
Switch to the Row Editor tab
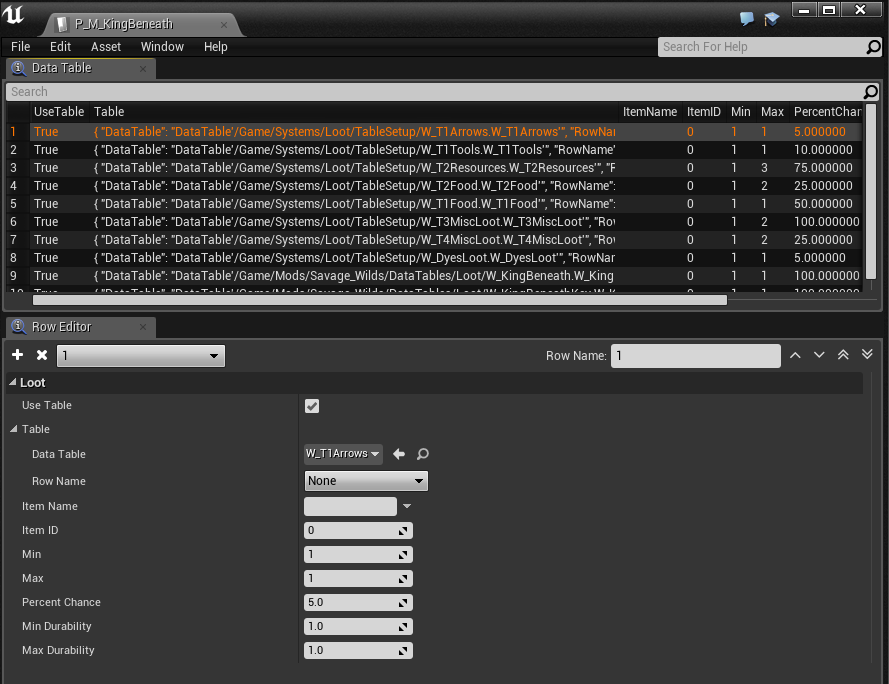pyautogui.click(x=61, y=327)
